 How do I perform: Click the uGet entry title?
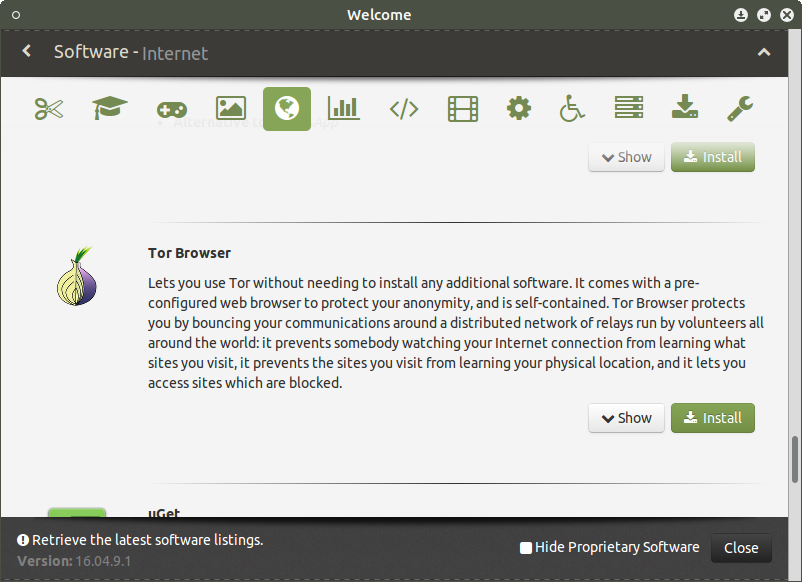[x=164, y=512]
